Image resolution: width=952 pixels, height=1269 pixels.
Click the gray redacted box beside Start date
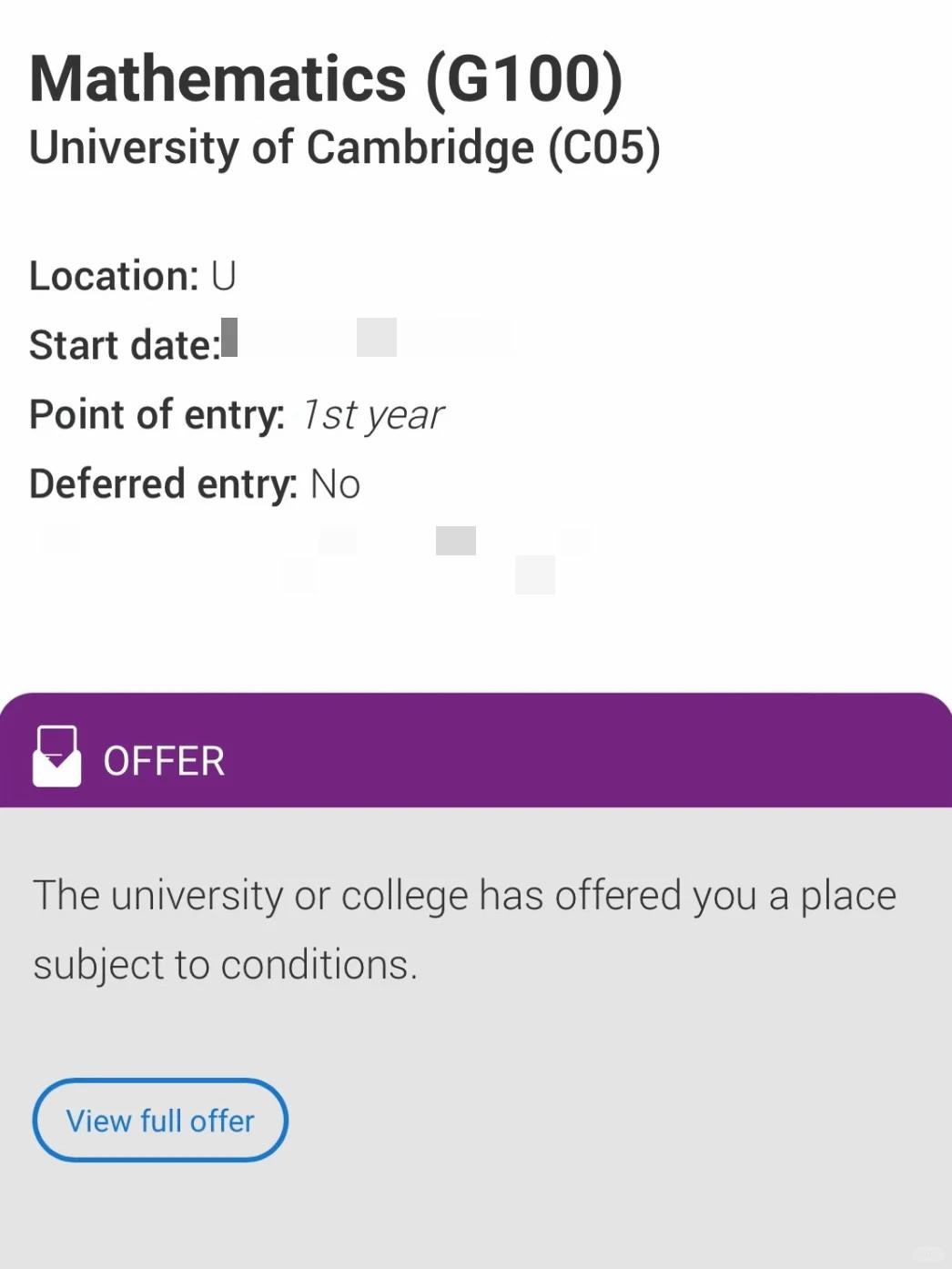pyautogui.click(x=377, y=337)
